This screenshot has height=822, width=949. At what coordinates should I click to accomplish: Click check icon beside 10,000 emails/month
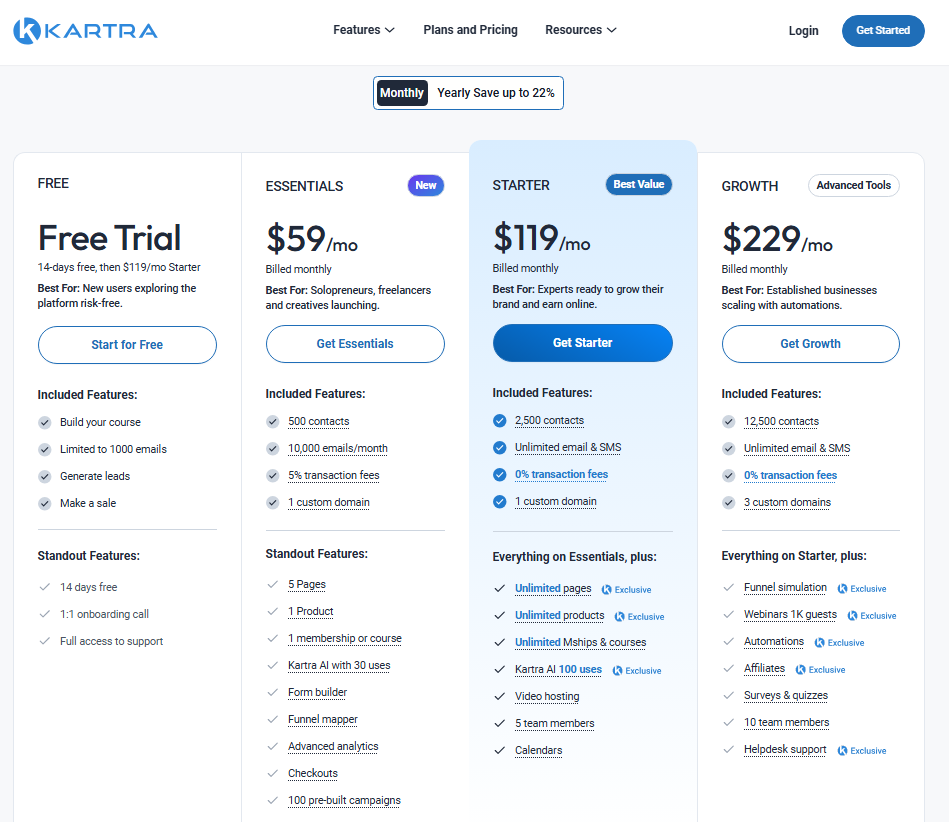click(x=273, y=449)
